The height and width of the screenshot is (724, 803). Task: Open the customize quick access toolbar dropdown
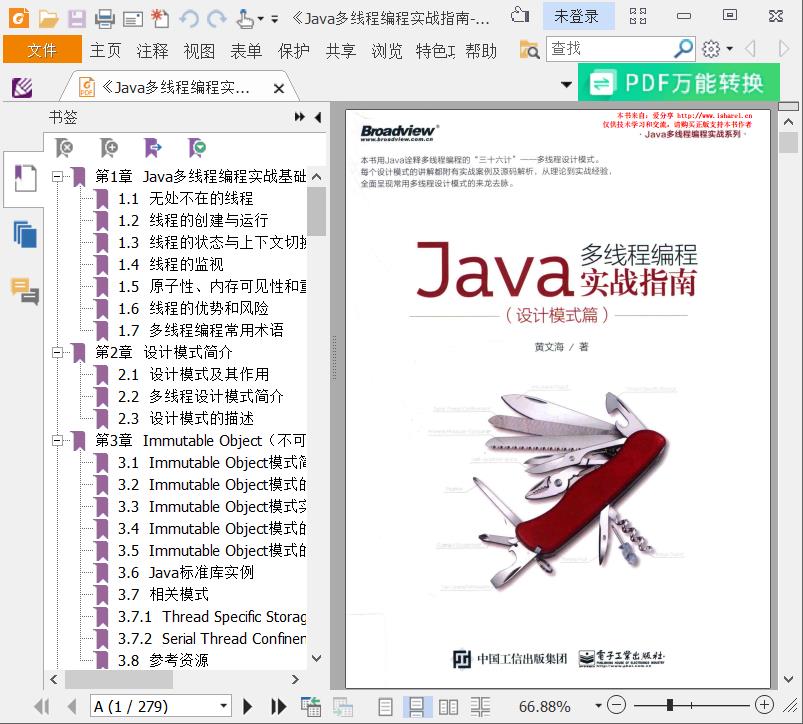click(x=275, y=19)
